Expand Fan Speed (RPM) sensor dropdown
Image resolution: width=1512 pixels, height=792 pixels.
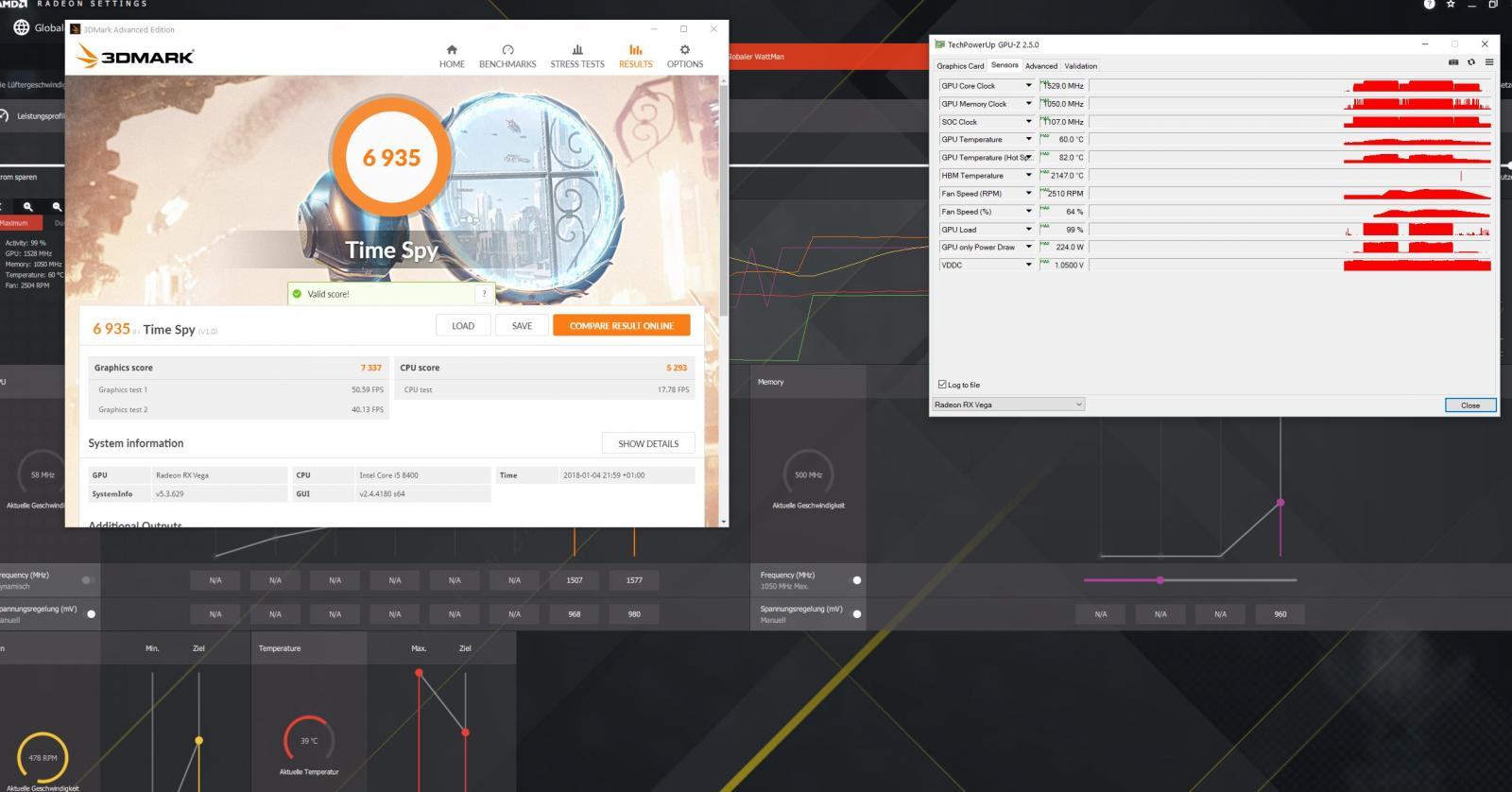click(1029, 193)
